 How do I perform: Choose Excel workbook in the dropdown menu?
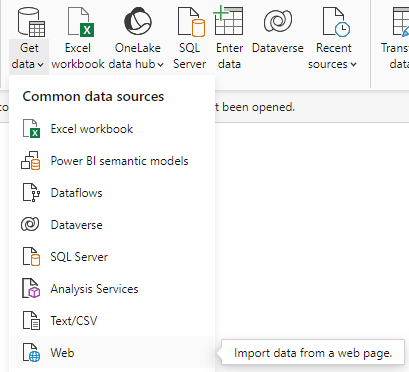(x=112, y=129)
